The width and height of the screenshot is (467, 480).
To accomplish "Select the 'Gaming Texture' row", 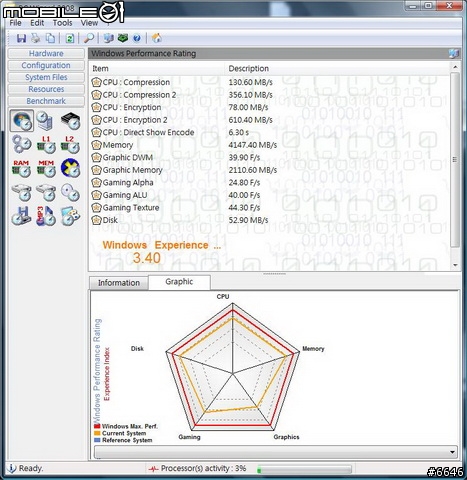I will tap(270, 208).
